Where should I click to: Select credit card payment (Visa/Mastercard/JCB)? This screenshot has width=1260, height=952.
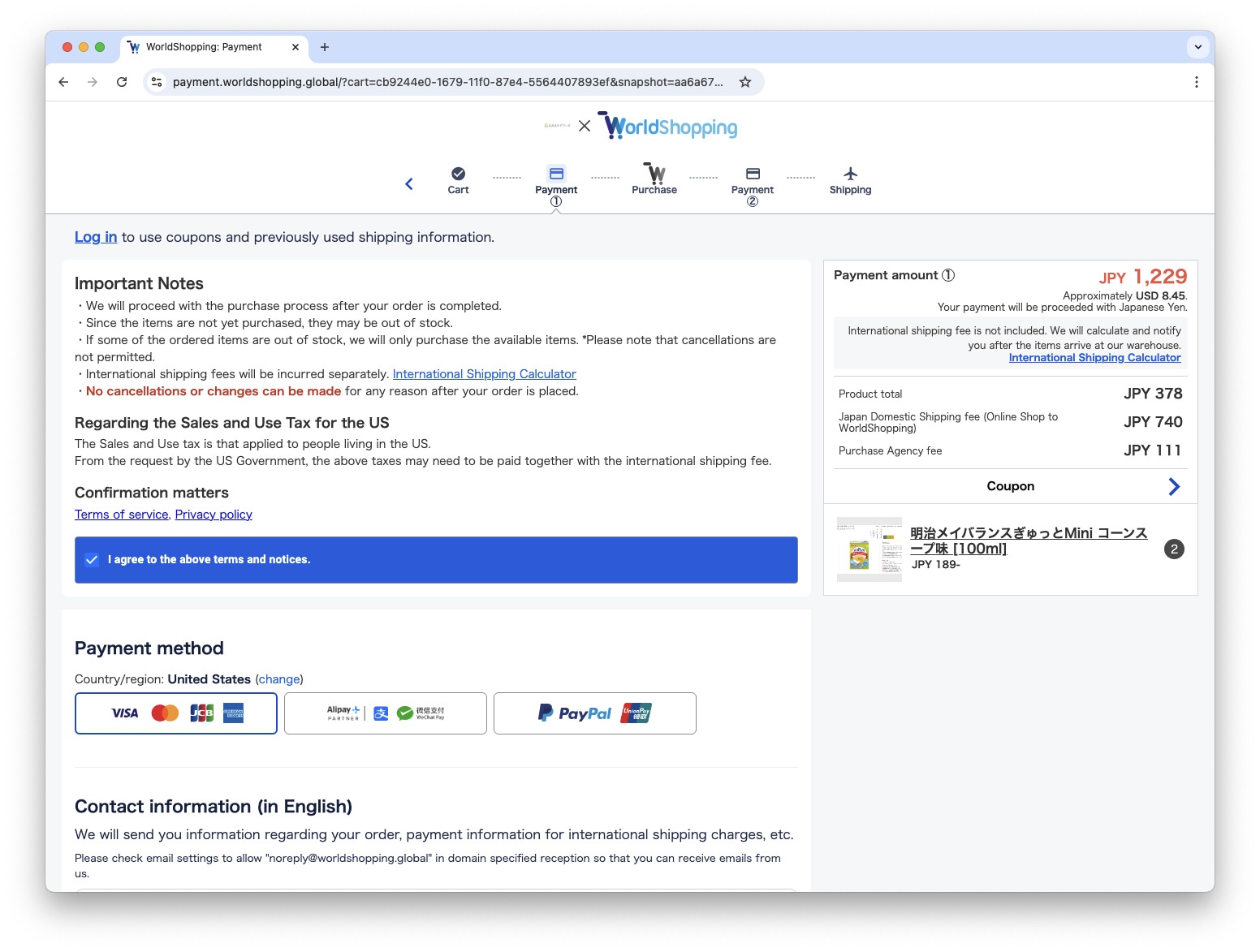coord(176,713)
